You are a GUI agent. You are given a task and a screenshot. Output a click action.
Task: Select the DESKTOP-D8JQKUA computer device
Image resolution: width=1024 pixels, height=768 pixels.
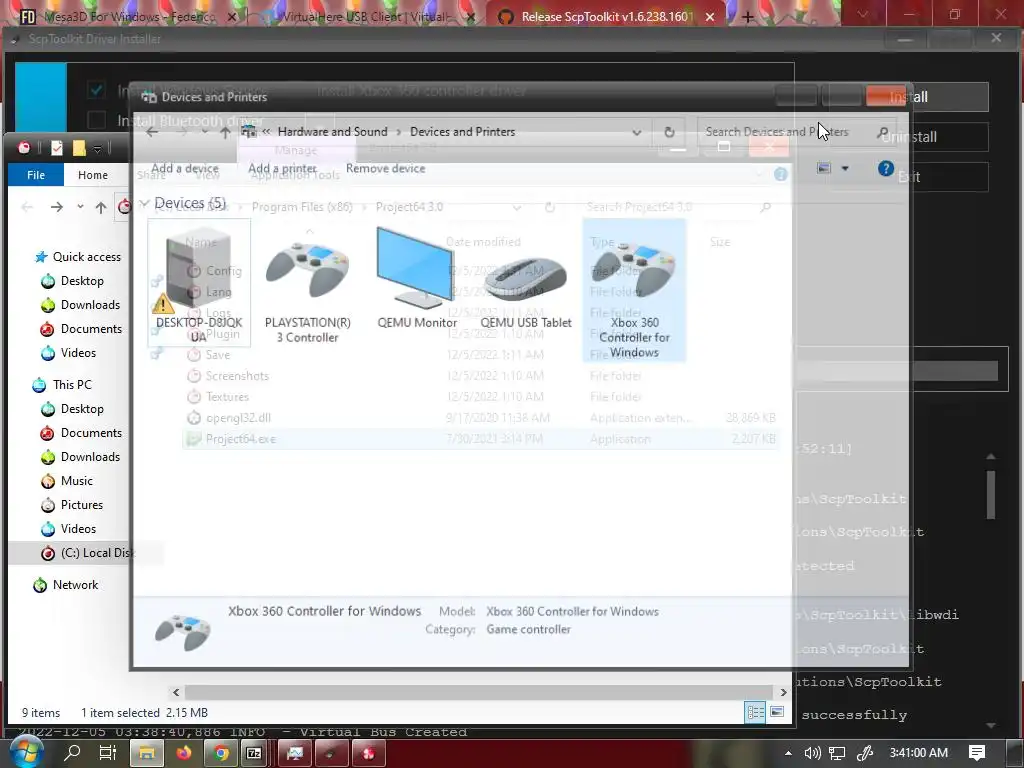pyautogui.click(x=199, y=284)
